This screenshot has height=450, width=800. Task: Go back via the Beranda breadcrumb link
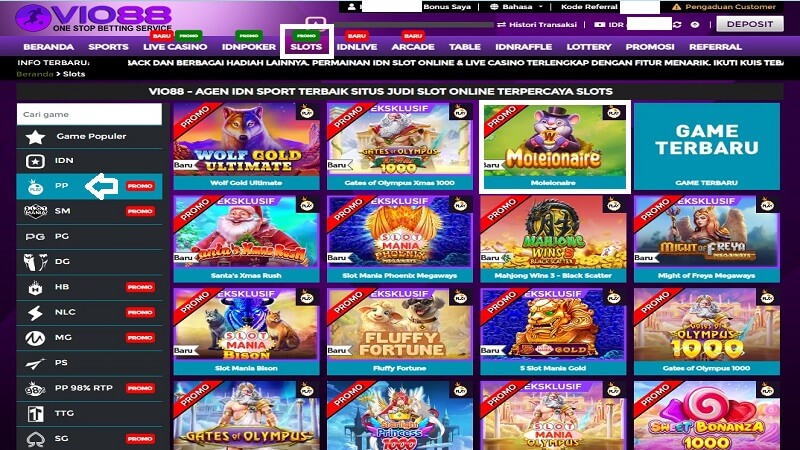(35, 74)
